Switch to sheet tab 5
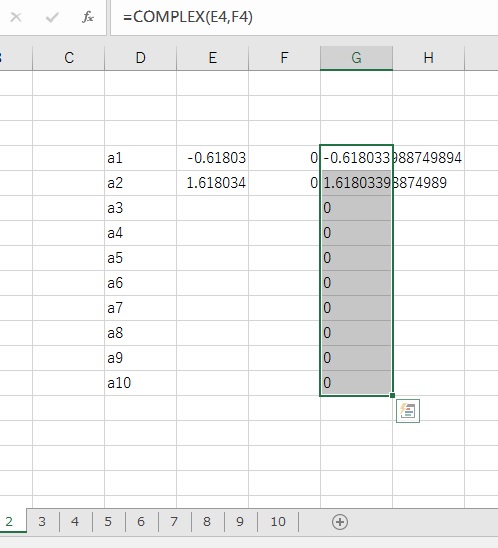The image size is (498, 548). (108, 521)
